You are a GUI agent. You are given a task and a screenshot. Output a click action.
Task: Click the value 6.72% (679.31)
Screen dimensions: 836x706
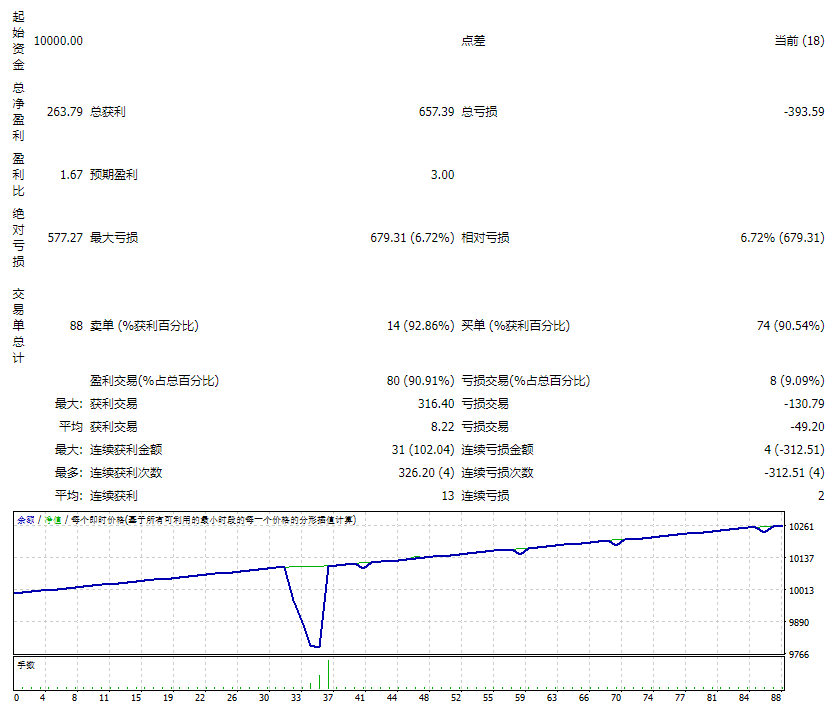tap(782, 237)
